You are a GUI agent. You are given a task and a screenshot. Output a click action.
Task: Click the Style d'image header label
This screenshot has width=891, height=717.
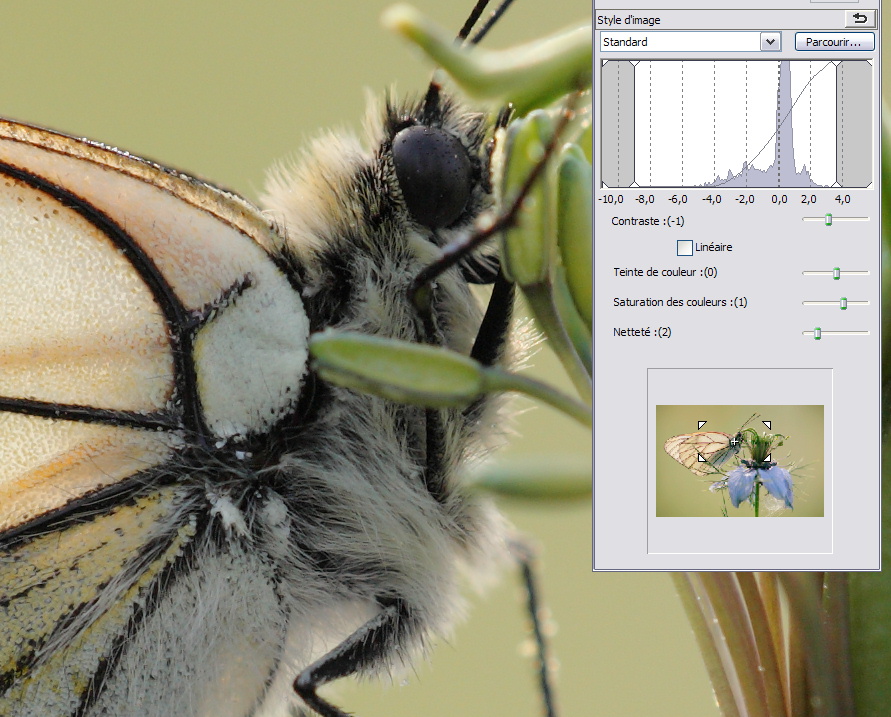[x=628, y=20]
